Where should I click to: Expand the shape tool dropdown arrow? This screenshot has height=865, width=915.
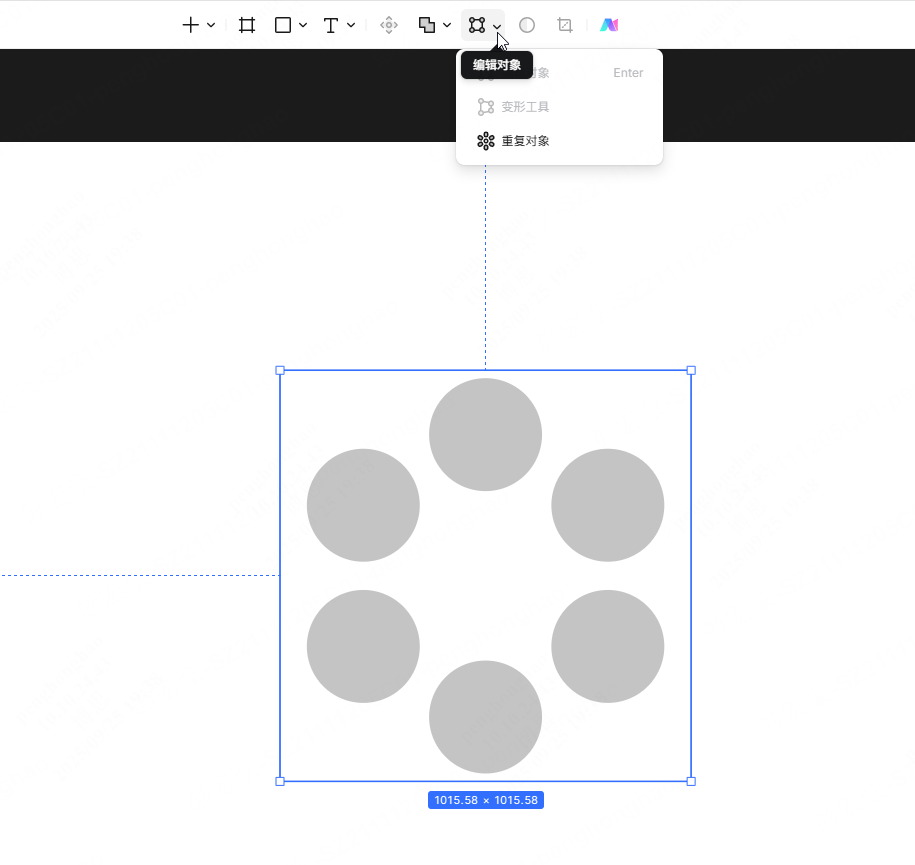click(303, 25)
